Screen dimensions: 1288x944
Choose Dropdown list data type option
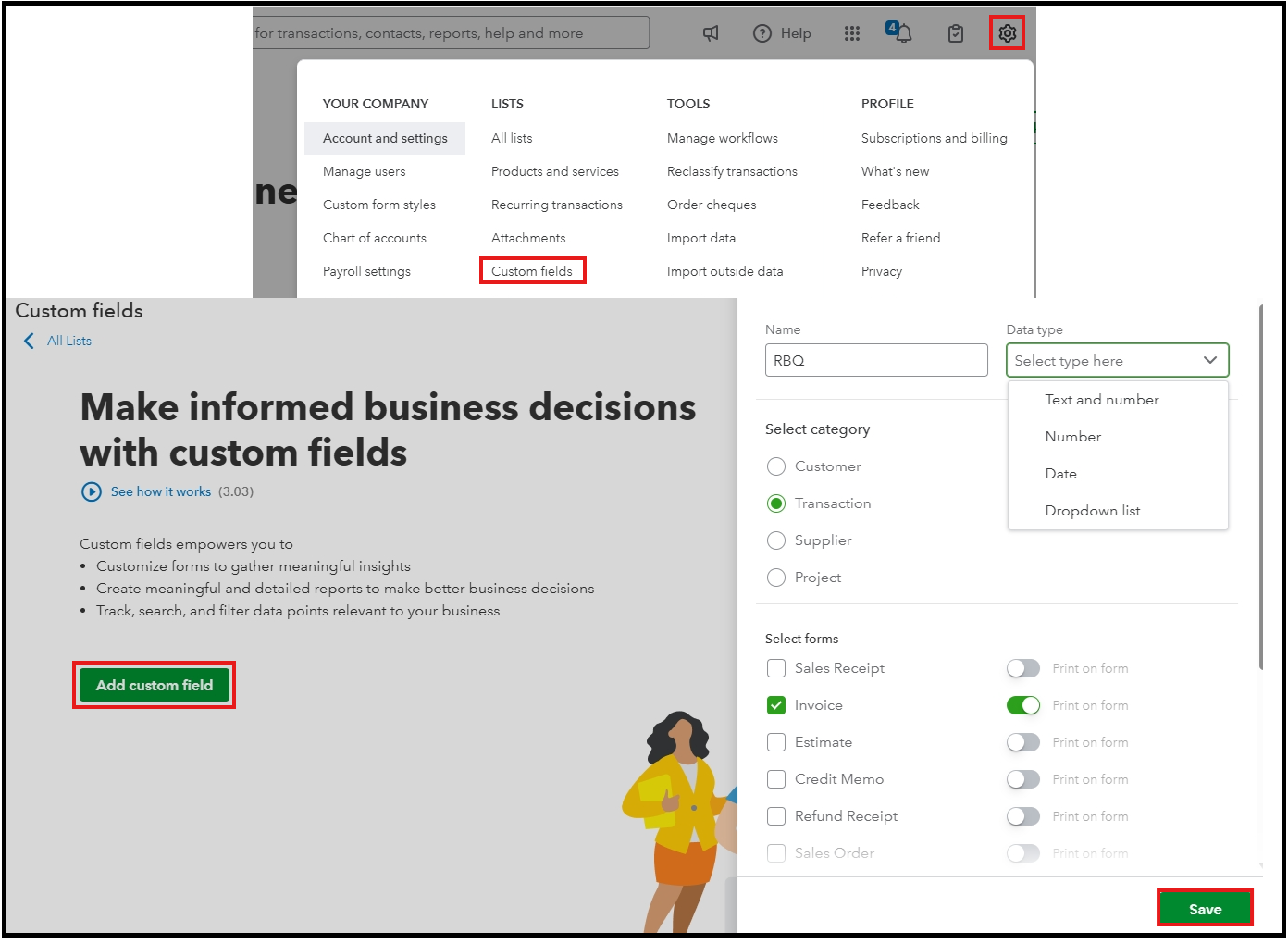point(1093,511)
